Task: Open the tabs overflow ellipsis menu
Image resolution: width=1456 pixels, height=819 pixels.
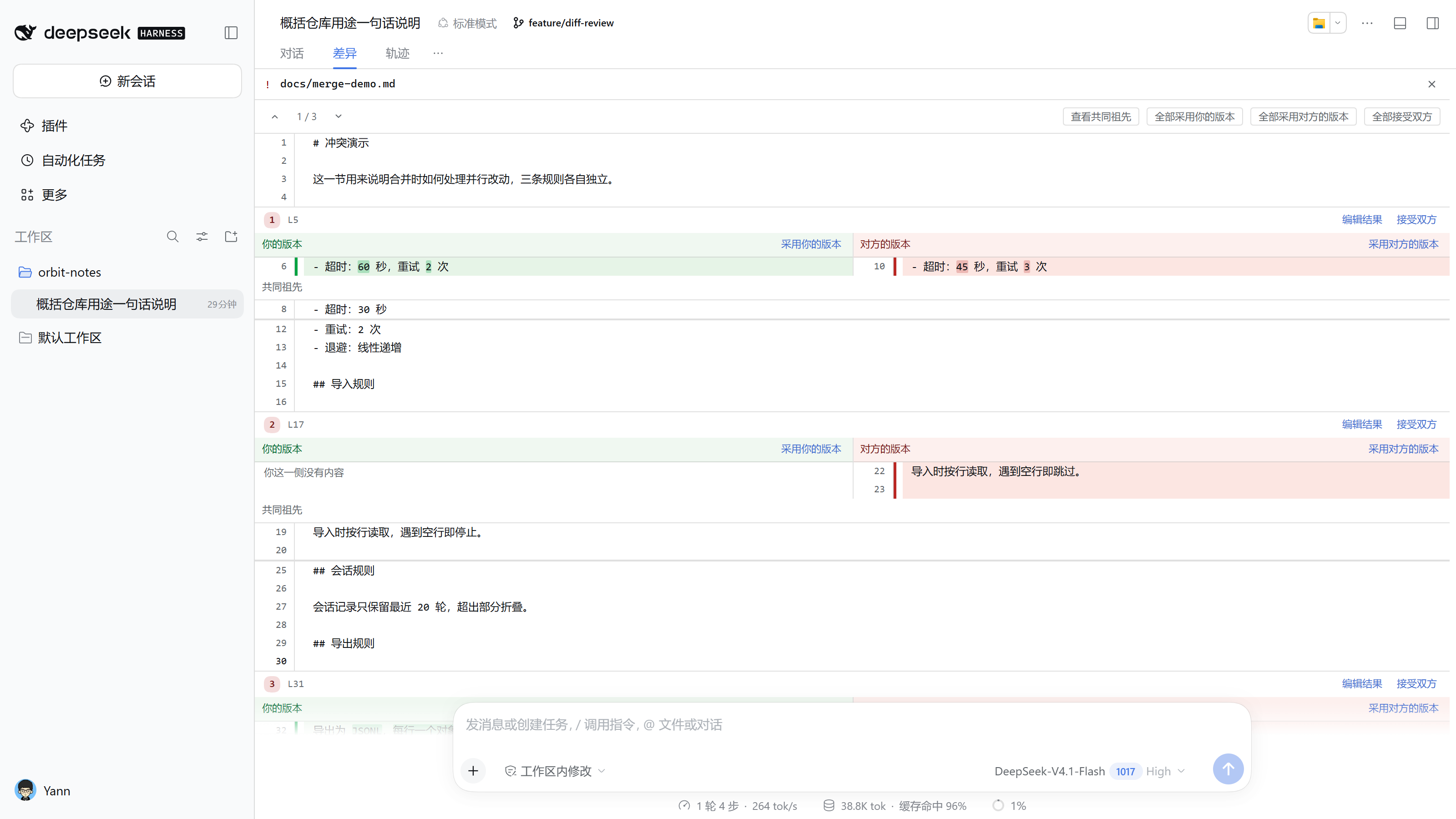Action: point(438,53)
